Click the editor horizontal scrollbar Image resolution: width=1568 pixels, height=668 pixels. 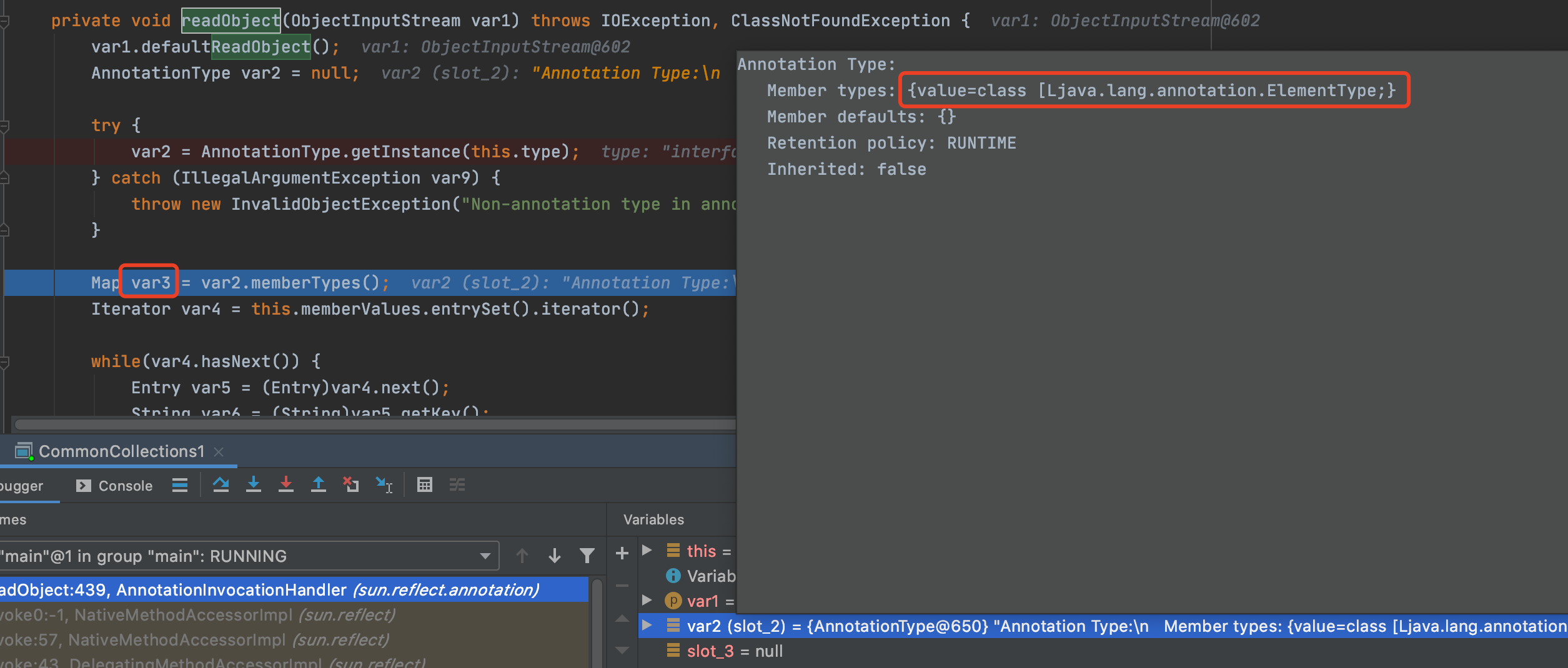tap(375, 425)
